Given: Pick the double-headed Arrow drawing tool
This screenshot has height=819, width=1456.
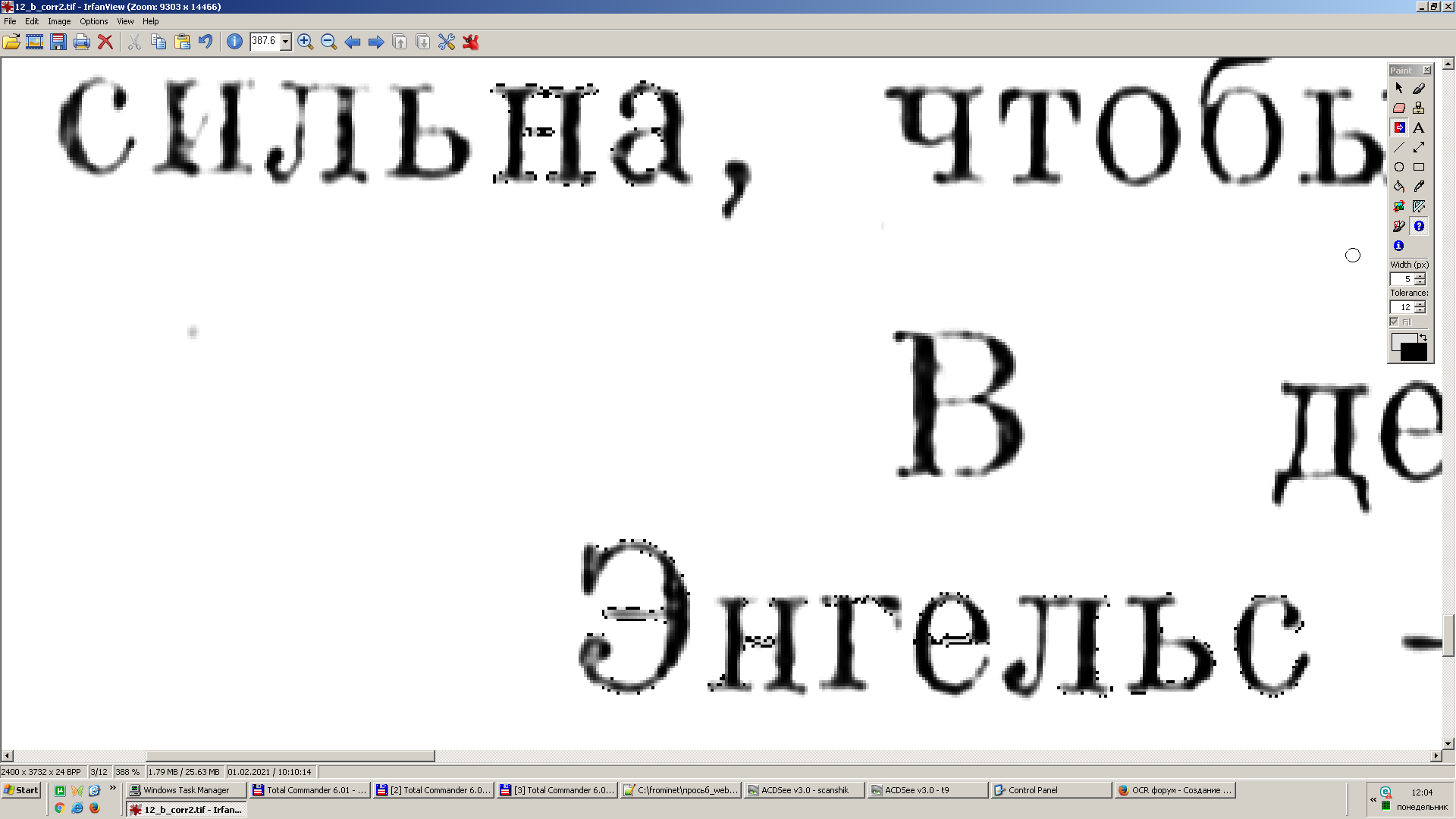Looking at the screenshot, I should click(x=1419, y=147).
